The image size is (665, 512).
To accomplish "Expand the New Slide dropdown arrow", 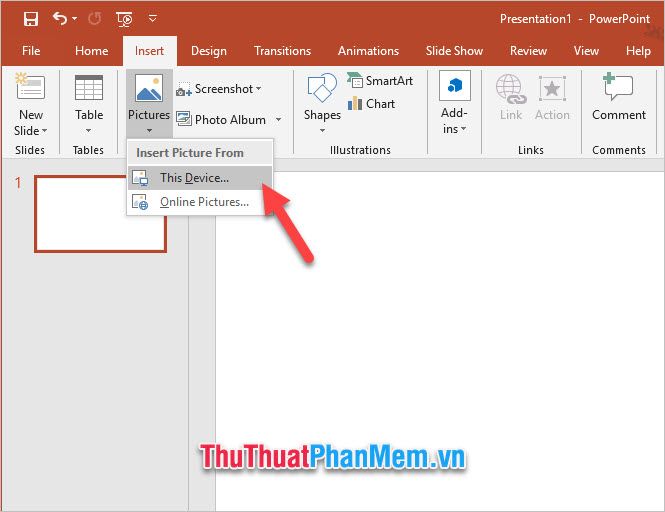I will (30, 131).
